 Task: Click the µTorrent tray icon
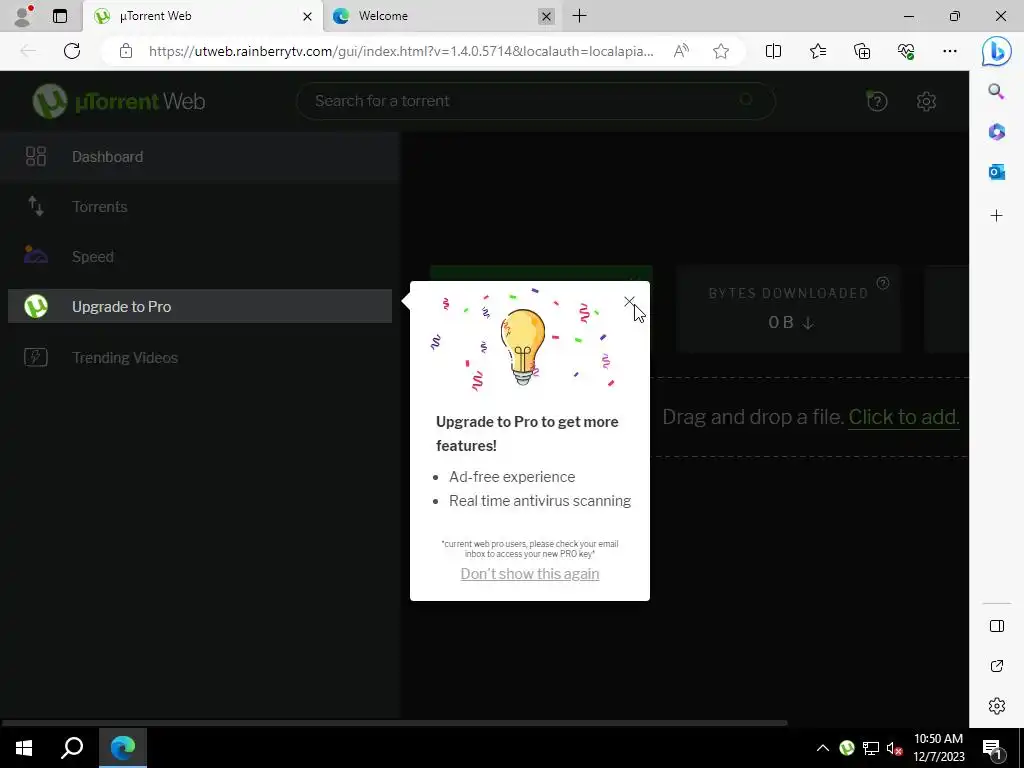[x=846, y=748]
